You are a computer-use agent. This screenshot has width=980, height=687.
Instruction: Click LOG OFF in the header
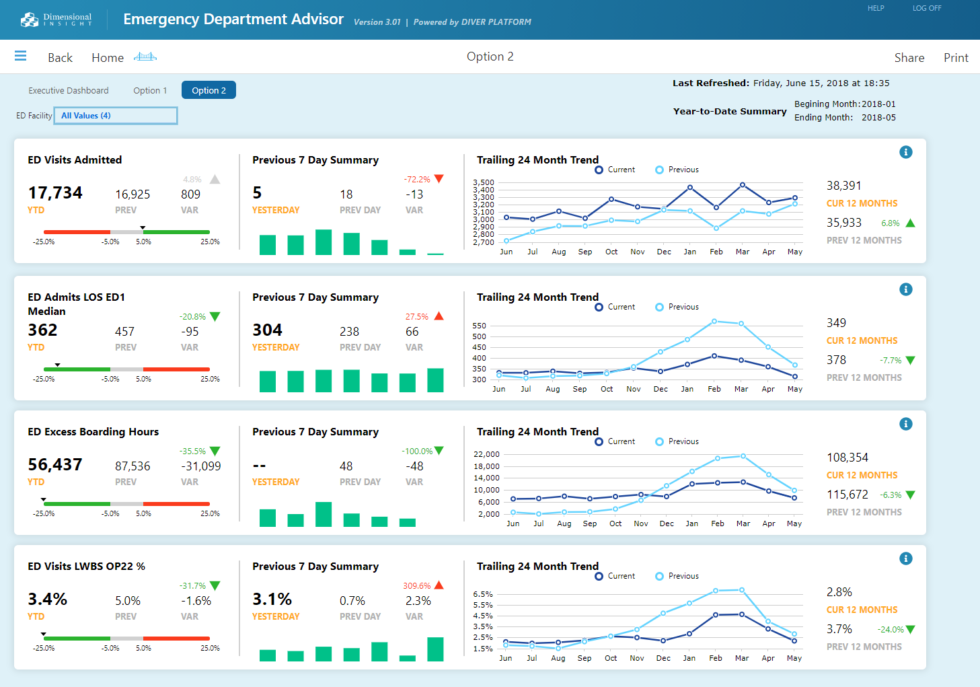click(928, 8)
